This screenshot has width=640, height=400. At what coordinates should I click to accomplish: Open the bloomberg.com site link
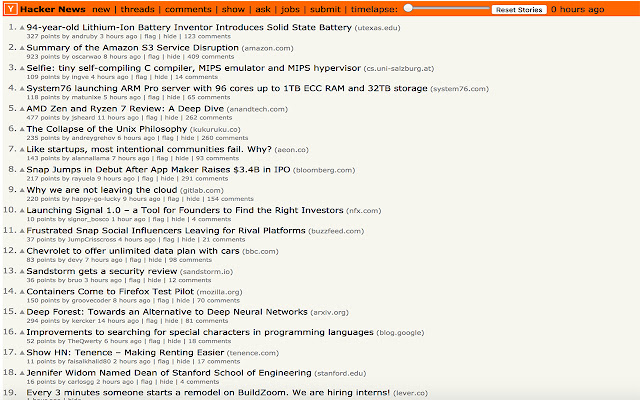[324, 170]
